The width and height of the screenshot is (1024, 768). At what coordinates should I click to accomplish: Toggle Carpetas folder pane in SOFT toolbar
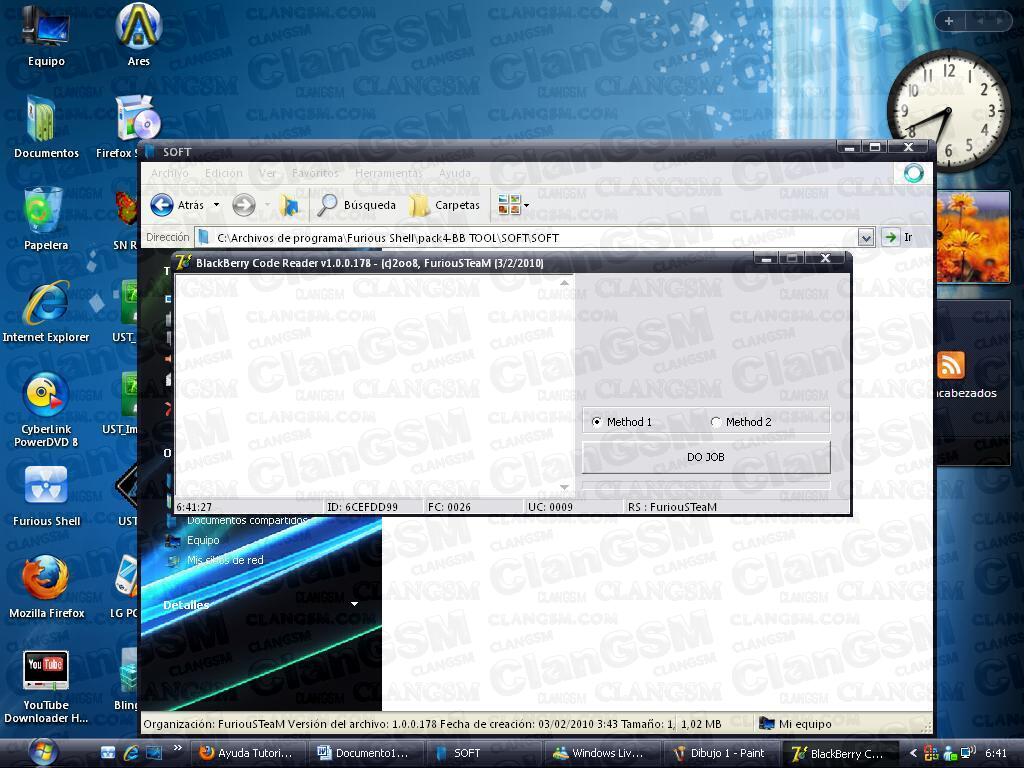coord(445,205)
